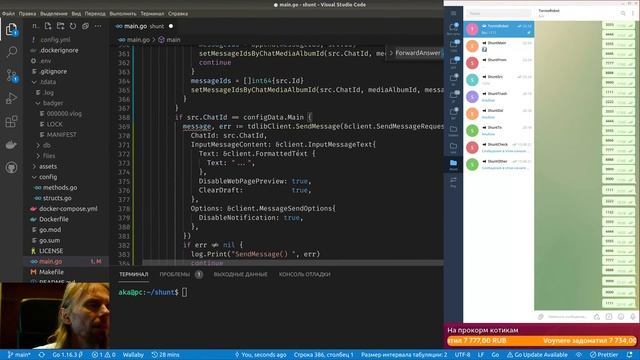Open Telegram chat three-dot options menu

633,13
